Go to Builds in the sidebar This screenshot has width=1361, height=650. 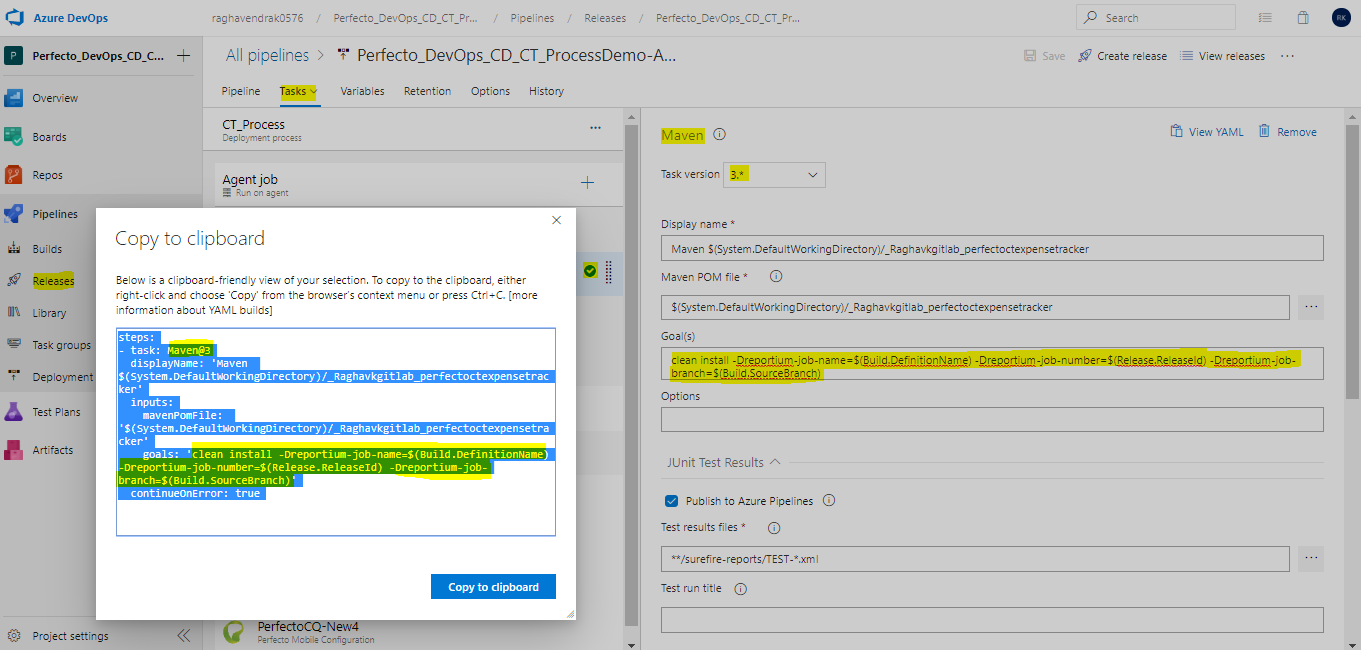point(47,249)
